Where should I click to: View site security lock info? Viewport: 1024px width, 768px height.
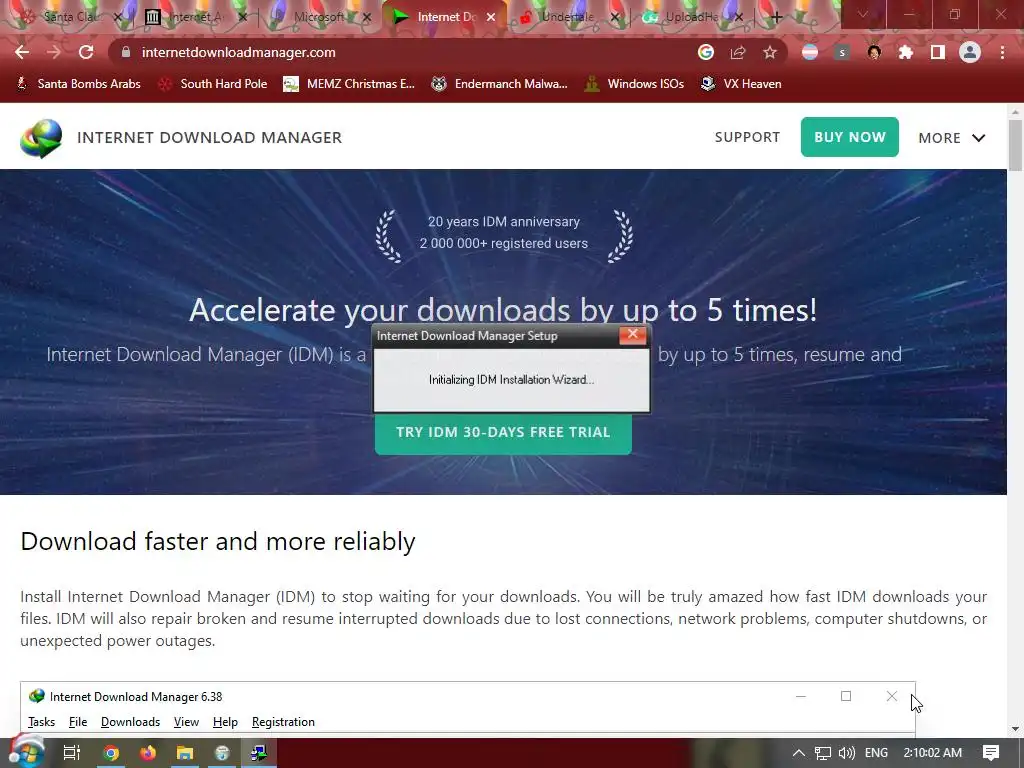tap(126, 52)
